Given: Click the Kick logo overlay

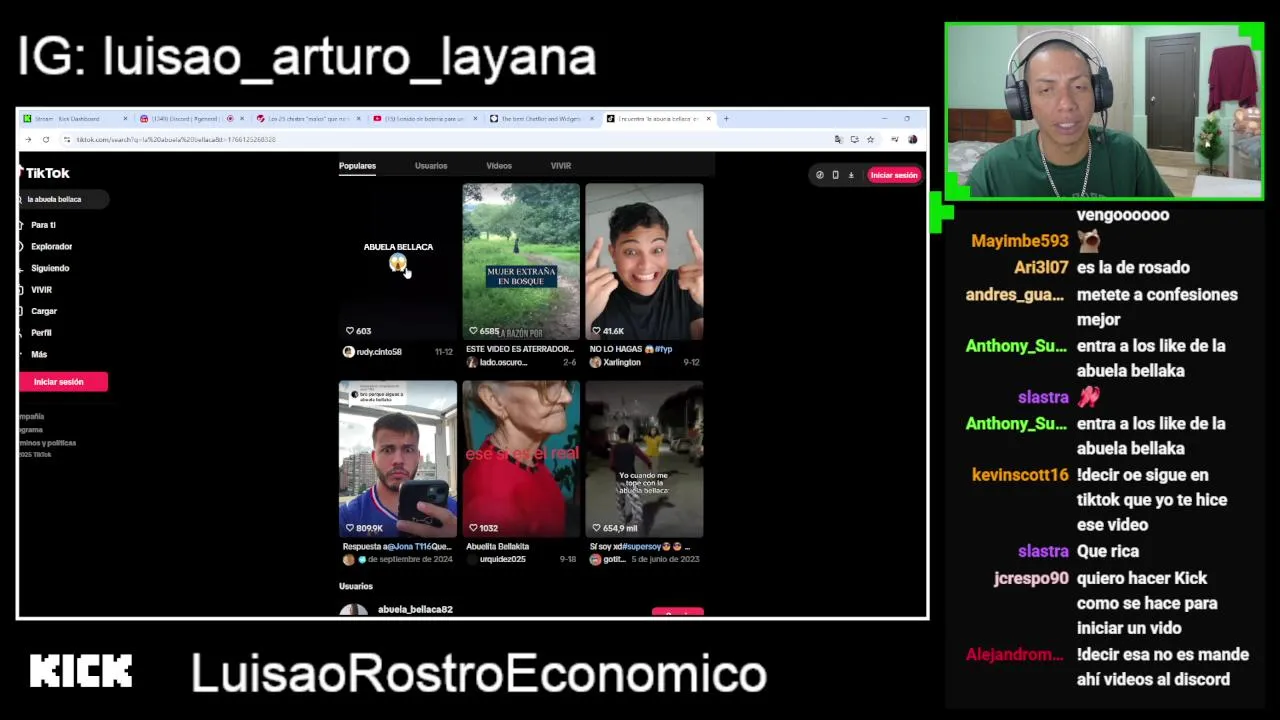Looking at the screenshot, I should pyautogui.click(x=80, y=671).
